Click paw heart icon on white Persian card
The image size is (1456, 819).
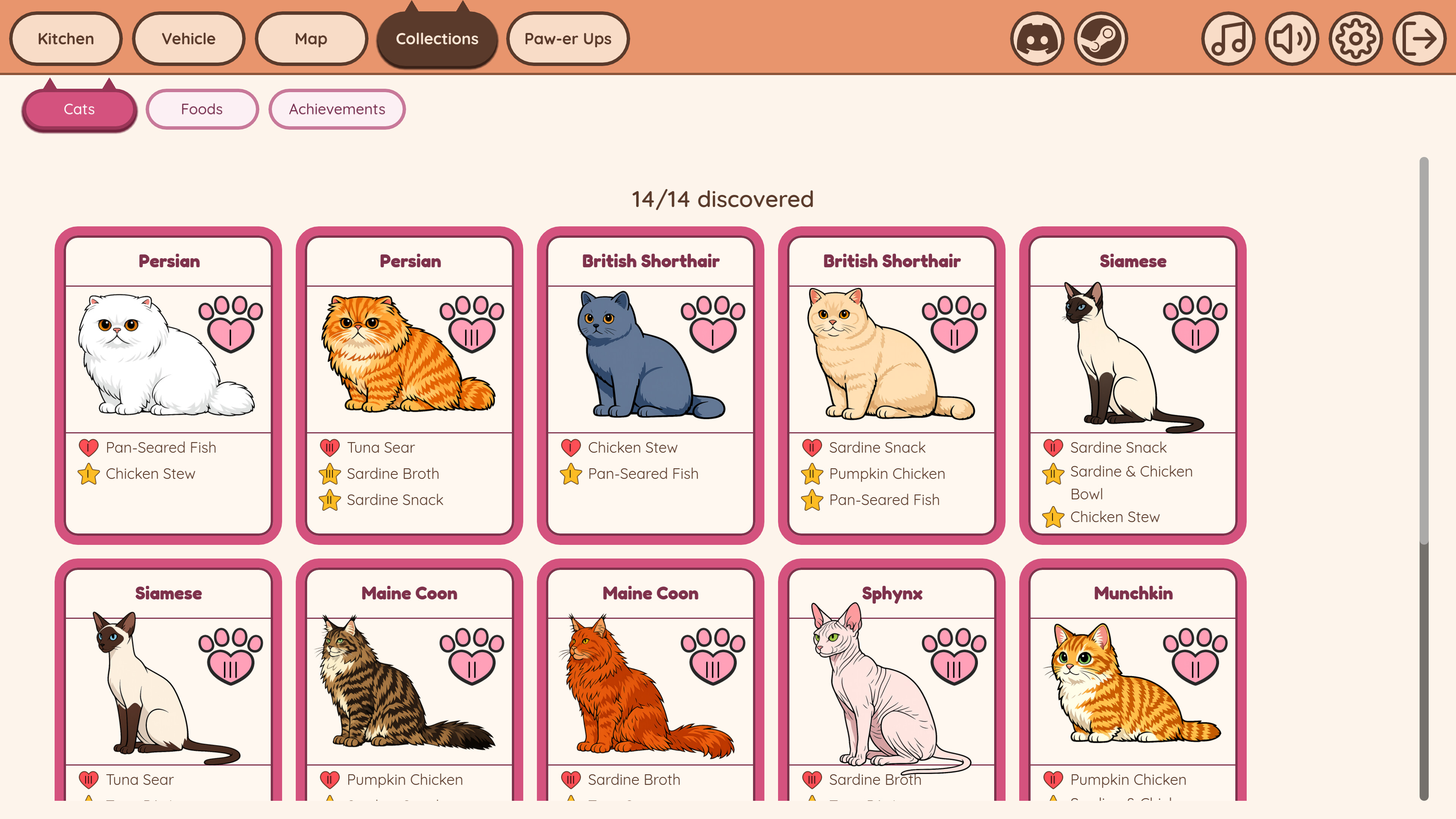click(x=231, y=325)
